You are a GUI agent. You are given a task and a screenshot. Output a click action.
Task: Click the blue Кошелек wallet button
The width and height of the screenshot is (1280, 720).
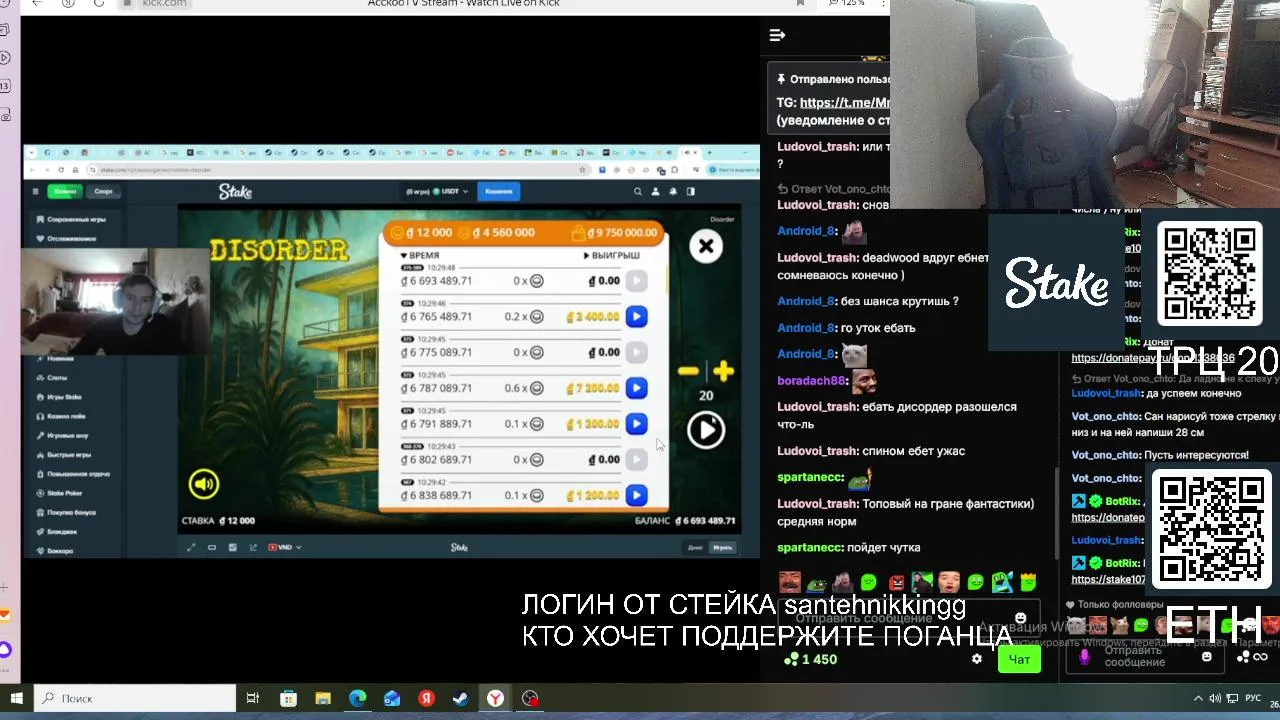pyautogui.click(x=499, y=191)
